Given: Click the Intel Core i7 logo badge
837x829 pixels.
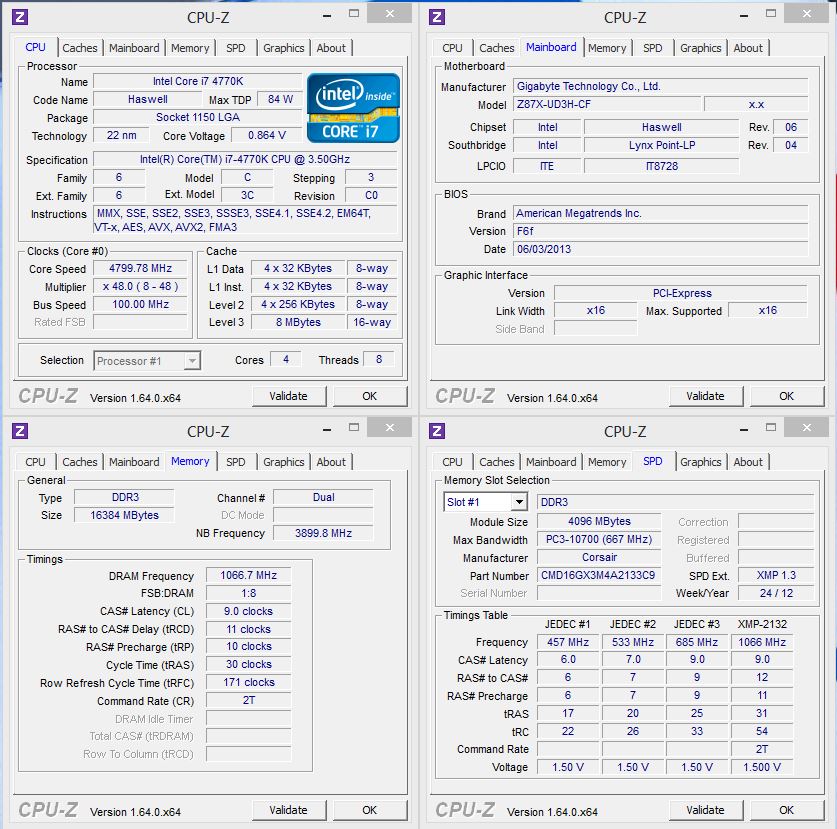Looking at the screenshot, I should 353,107.
